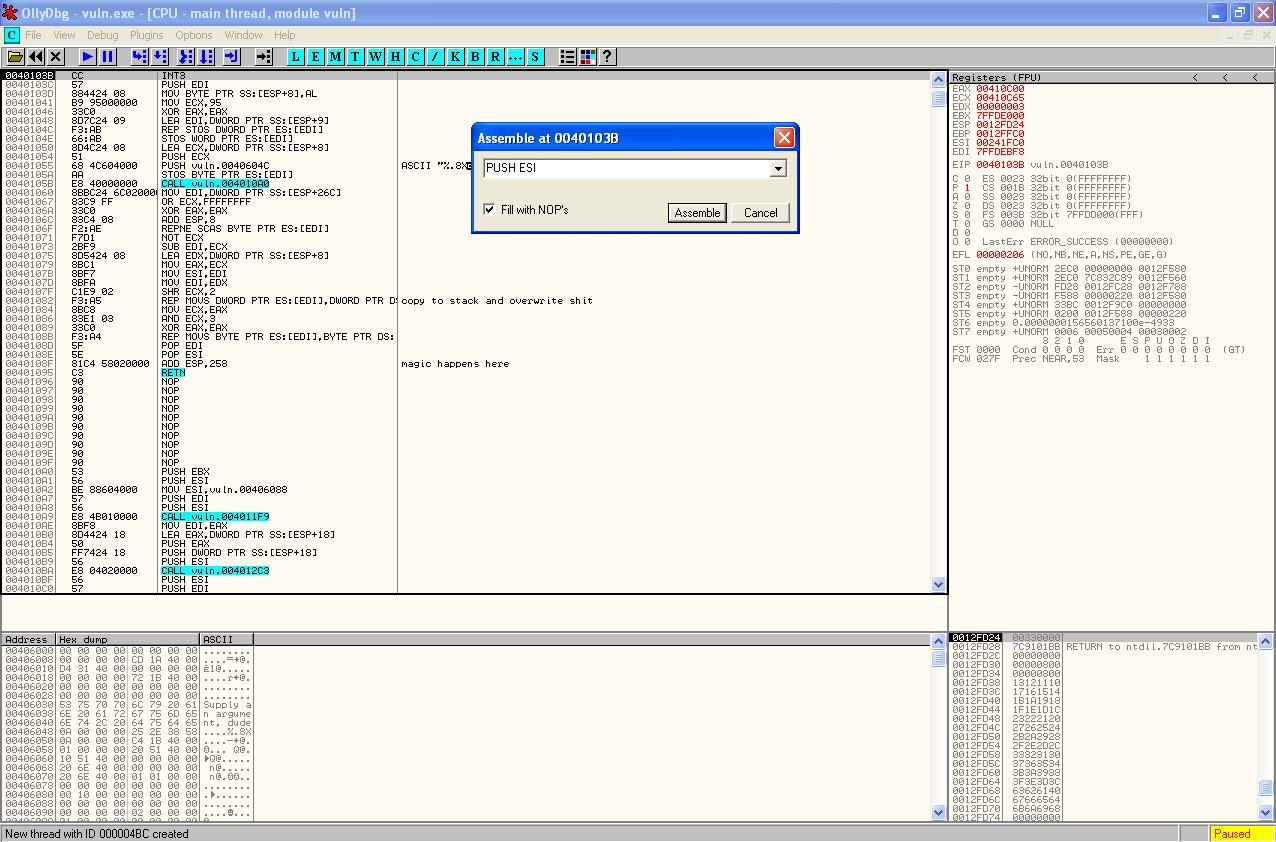The width and height of the screenshot is (1276, 842).
Task: Click the Assemble button
Action: (x=697, y=213)
